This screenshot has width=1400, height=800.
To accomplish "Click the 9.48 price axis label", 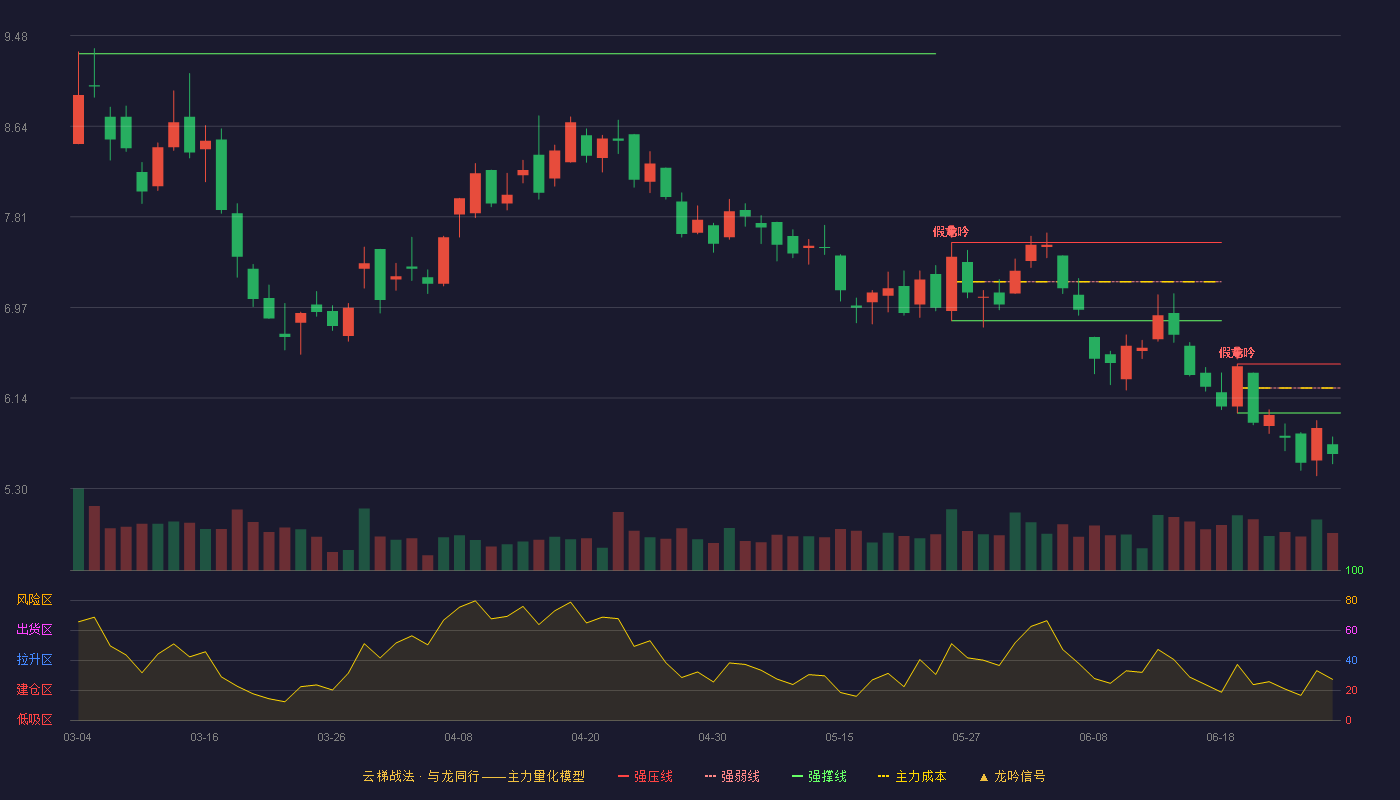I will [16, 37].
